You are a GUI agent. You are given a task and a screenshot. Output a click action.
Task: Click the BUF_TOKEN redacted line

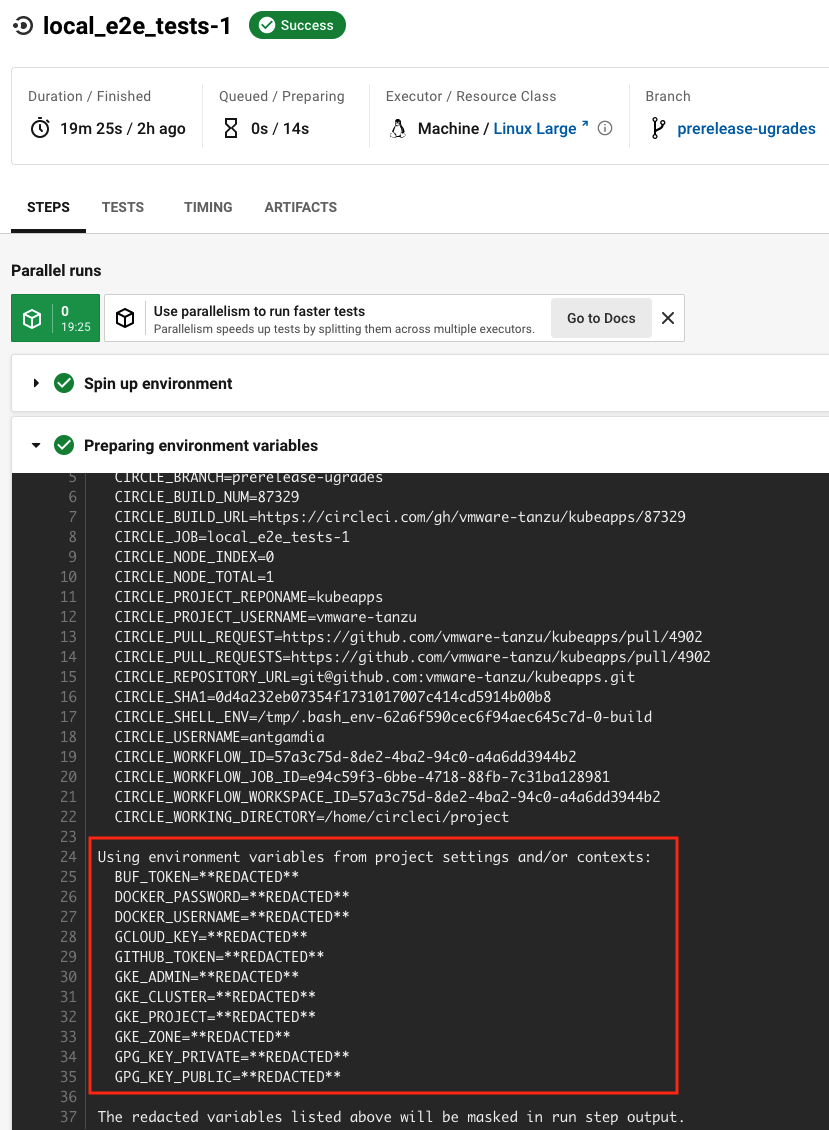(206, 877)
